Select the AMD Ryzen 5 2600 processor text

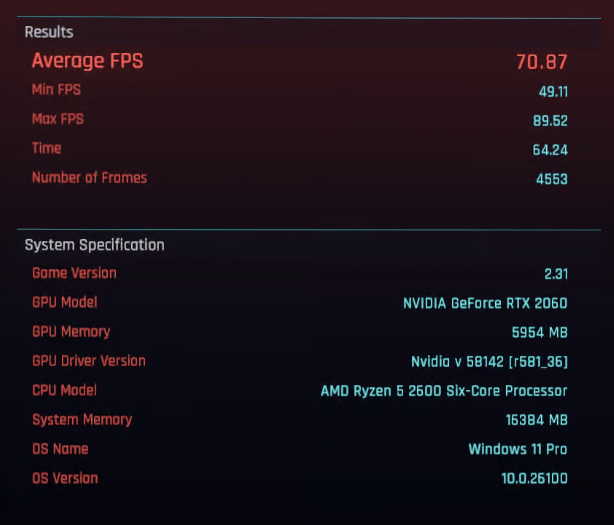pyautogui.click(x=444, y=391)
